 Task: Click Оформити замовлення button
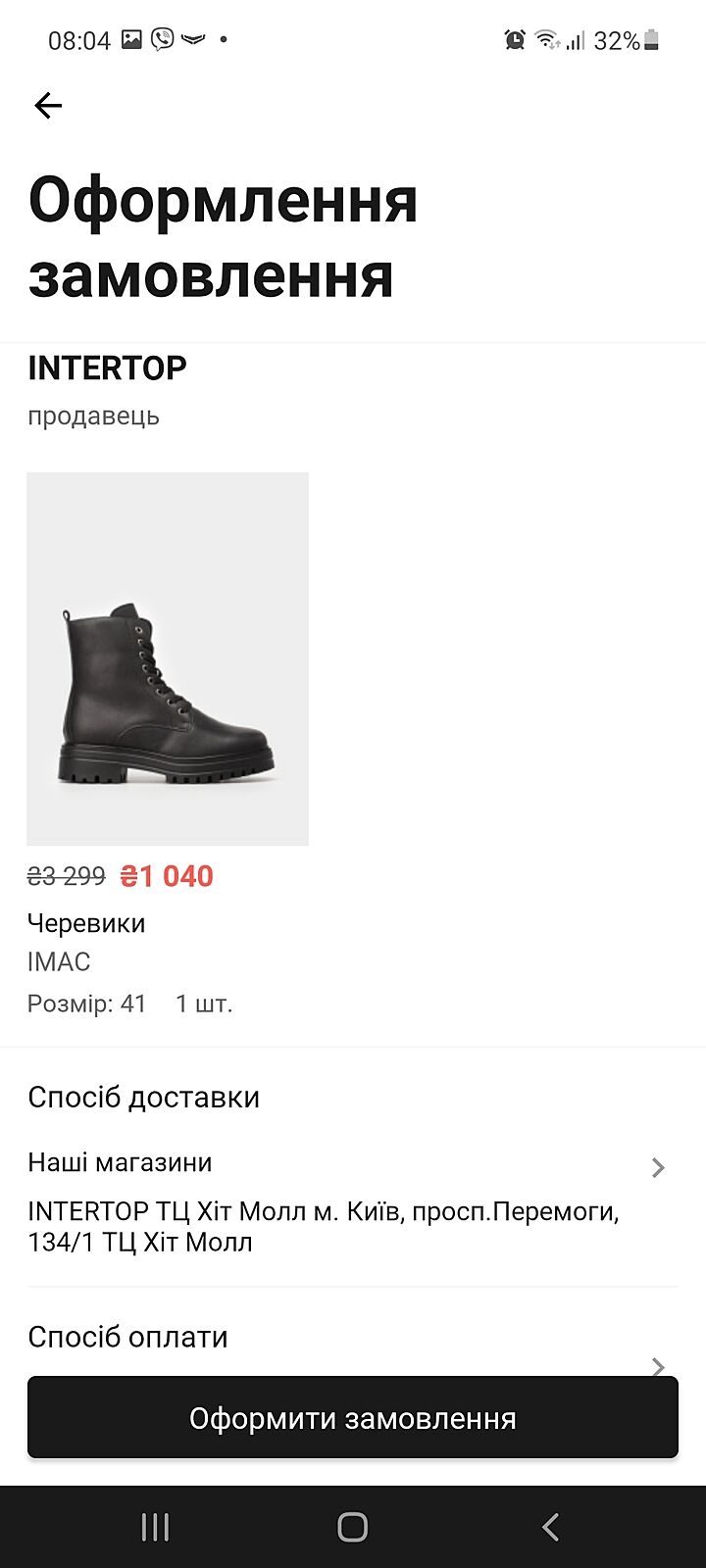coord(353,1417)
